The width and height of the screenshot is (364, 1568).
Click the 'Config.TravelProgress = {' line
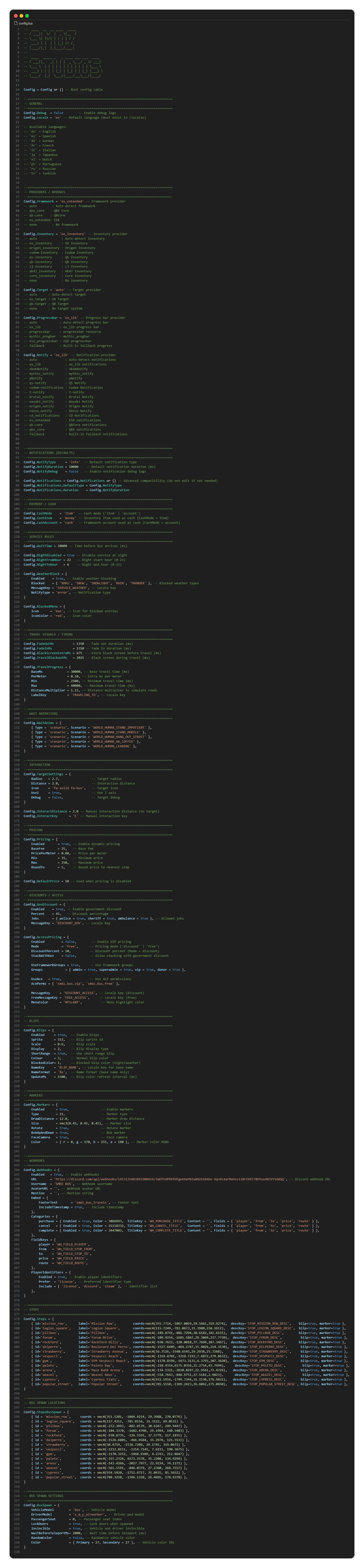click(47, 667)
